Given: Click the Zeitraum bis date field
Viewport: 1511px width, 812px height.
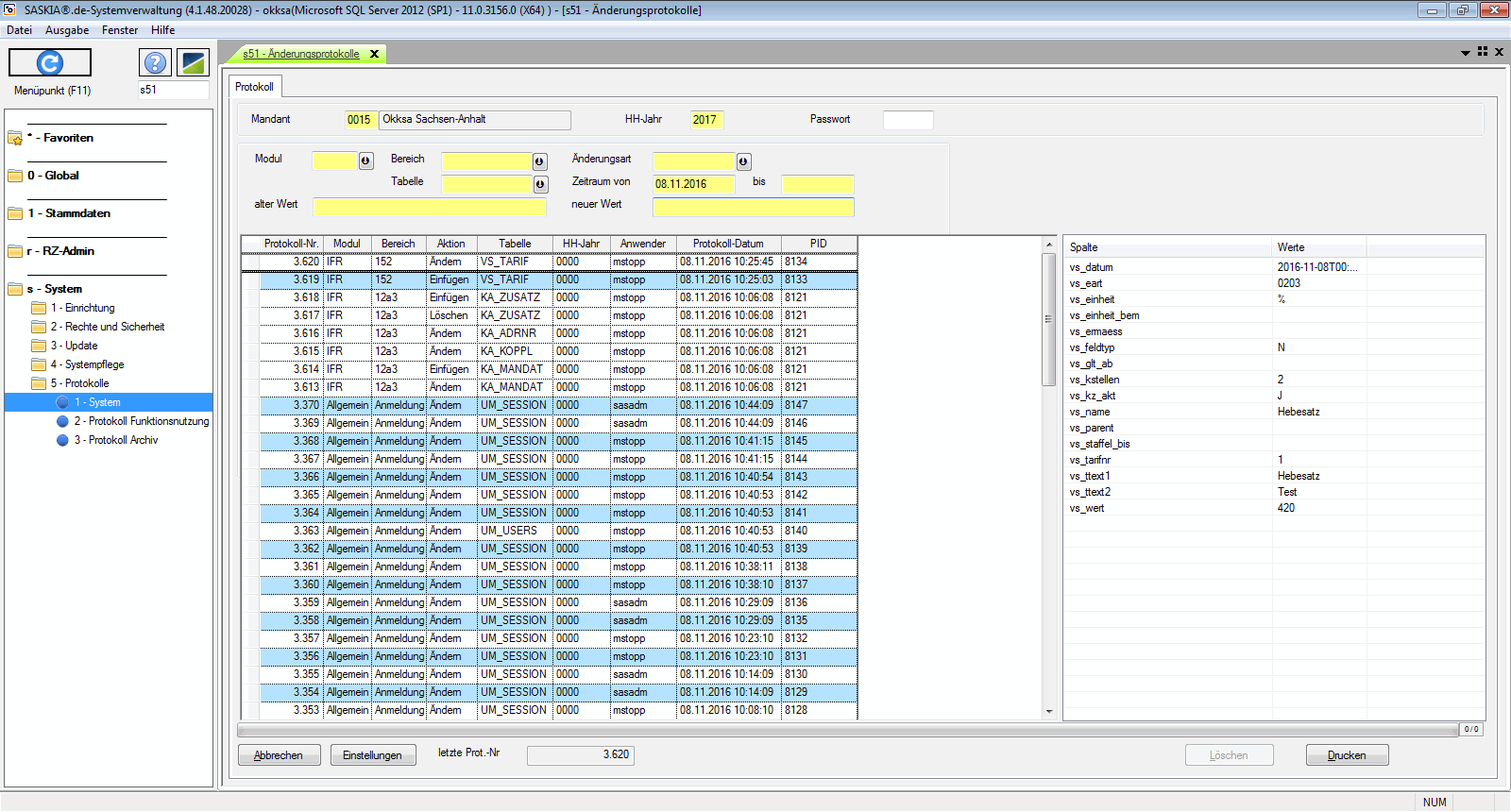Looking at the screenshot, I should tap(817, 184).
